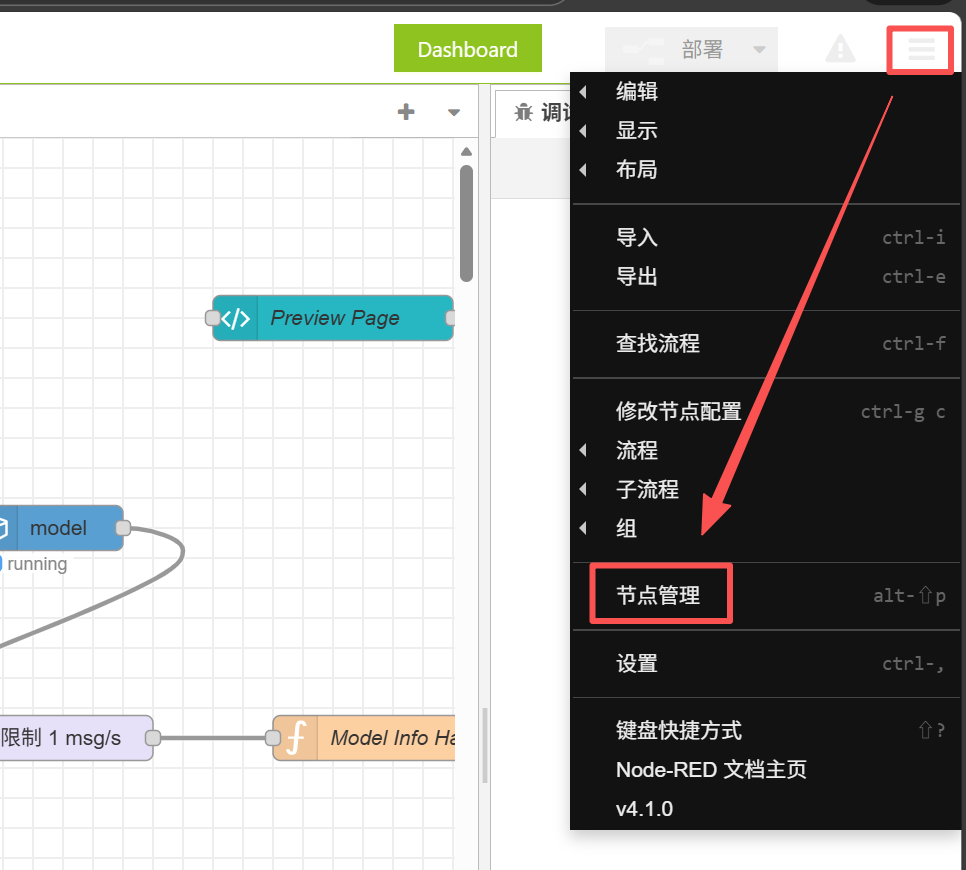The height and width of the screenshot is (870, 966).
Task: Open the flow tab list dropdown arrow
Action: pyautogui.click(x=454, y=113)
